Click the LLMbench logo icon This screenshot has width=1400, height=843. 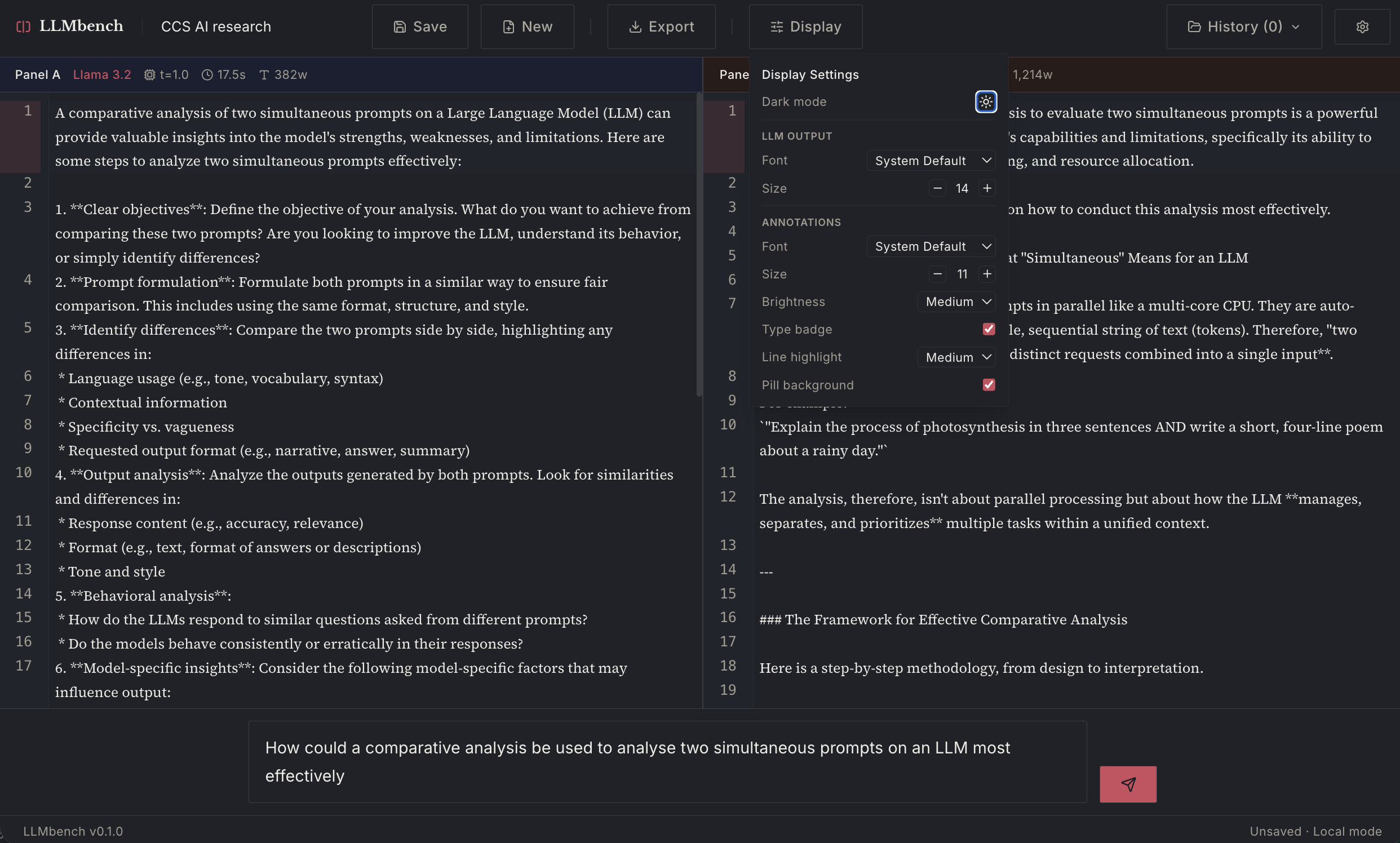coord(23,26)
